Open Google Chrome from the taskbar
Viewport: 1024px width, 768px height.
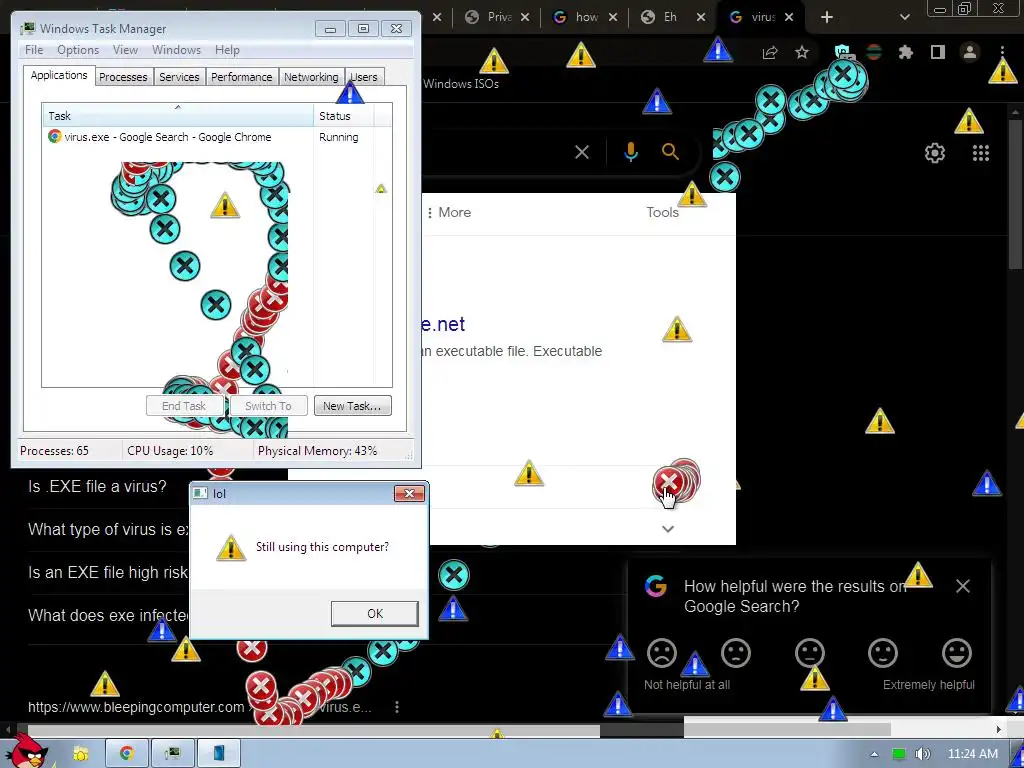point(126,754)
